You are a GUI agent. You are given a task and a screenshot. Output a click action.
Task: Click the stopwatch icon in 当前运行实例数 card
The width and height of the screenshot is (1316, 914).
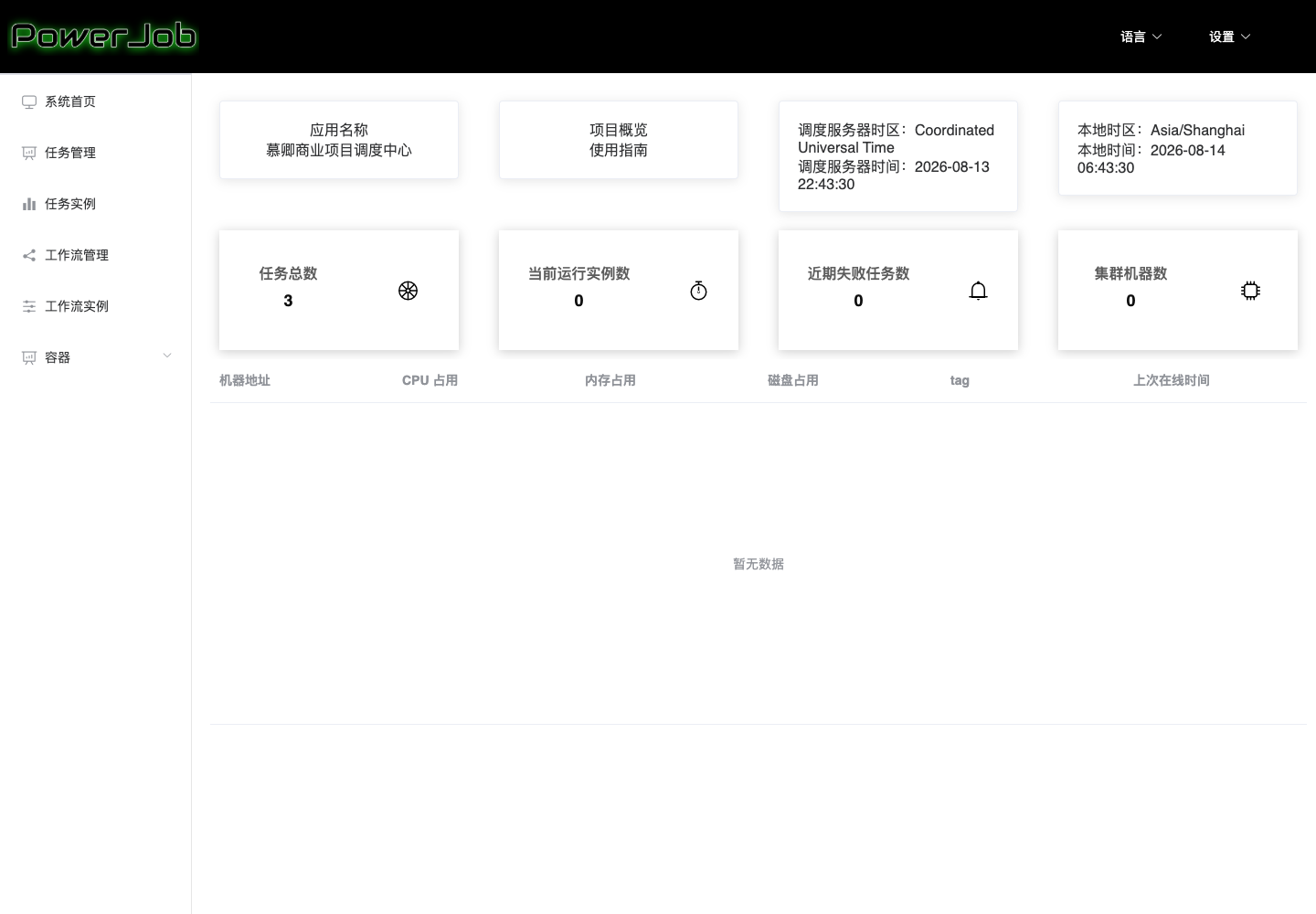coord(698,291)
